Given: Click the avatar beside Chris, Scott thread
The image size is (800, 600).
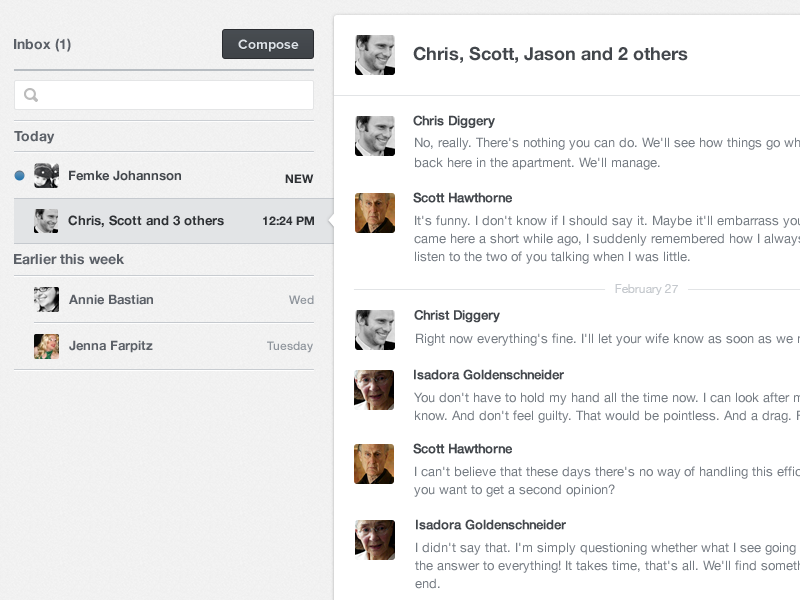Looking at the screenshot, I should click(x=46, y=221).
